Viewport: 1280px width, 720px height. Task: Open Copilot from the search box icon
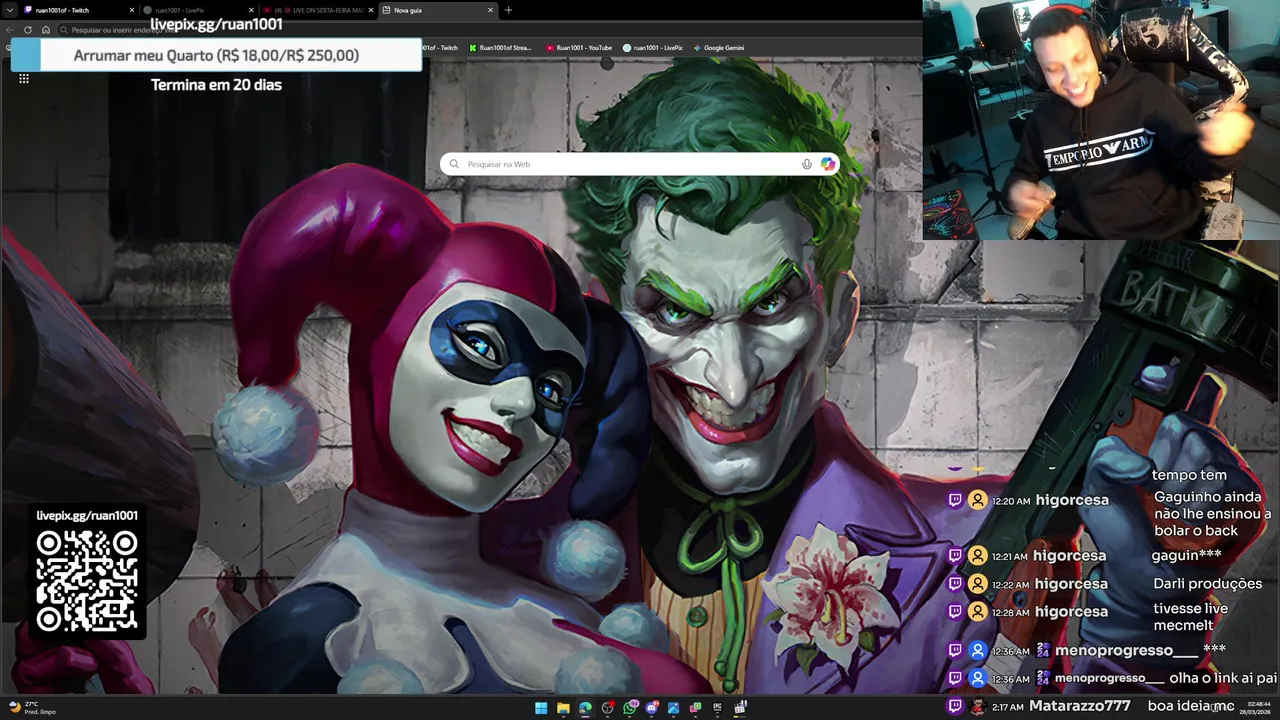pos(828,164)
